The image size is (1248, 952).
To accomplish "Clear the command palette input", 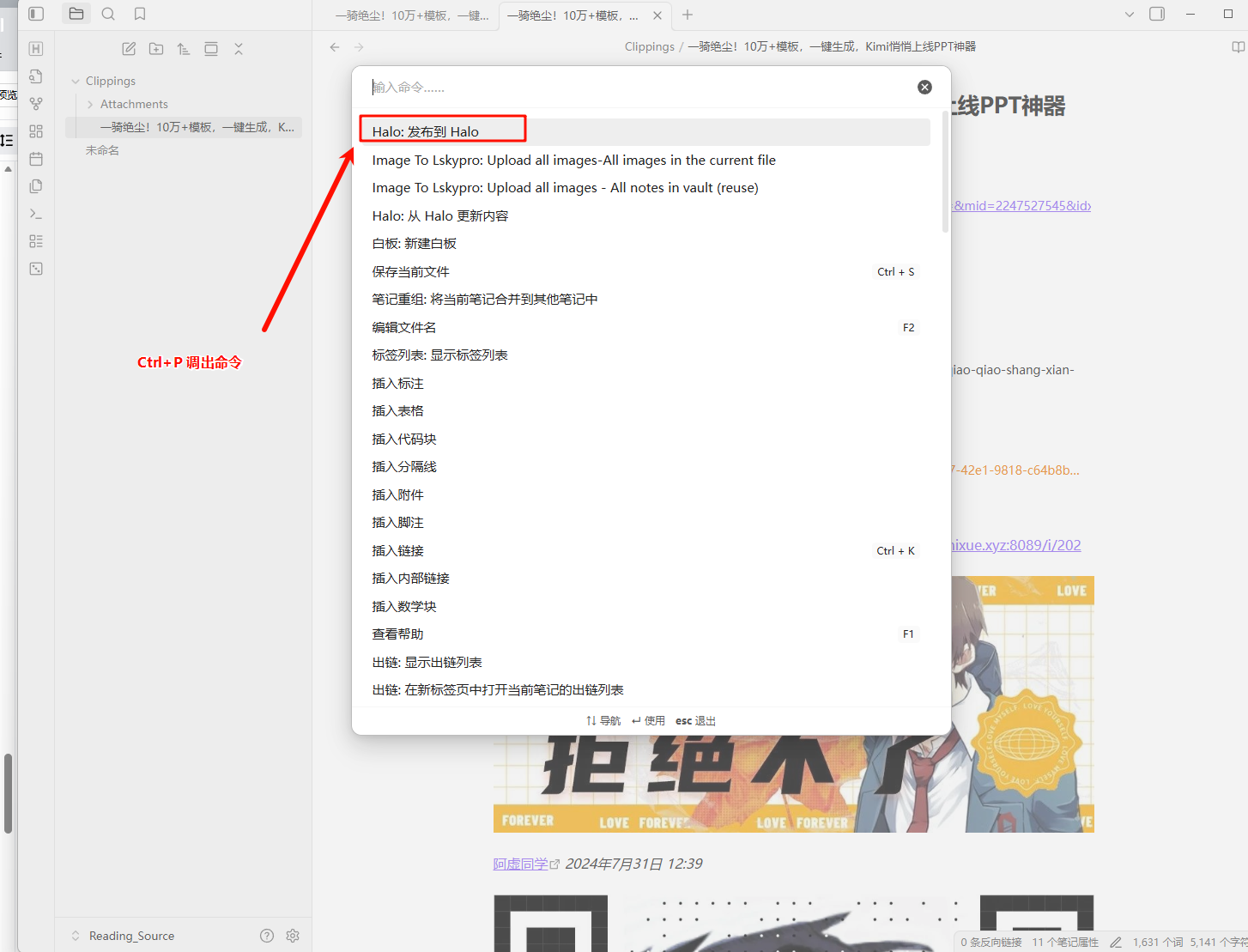I will pos(924,87).
